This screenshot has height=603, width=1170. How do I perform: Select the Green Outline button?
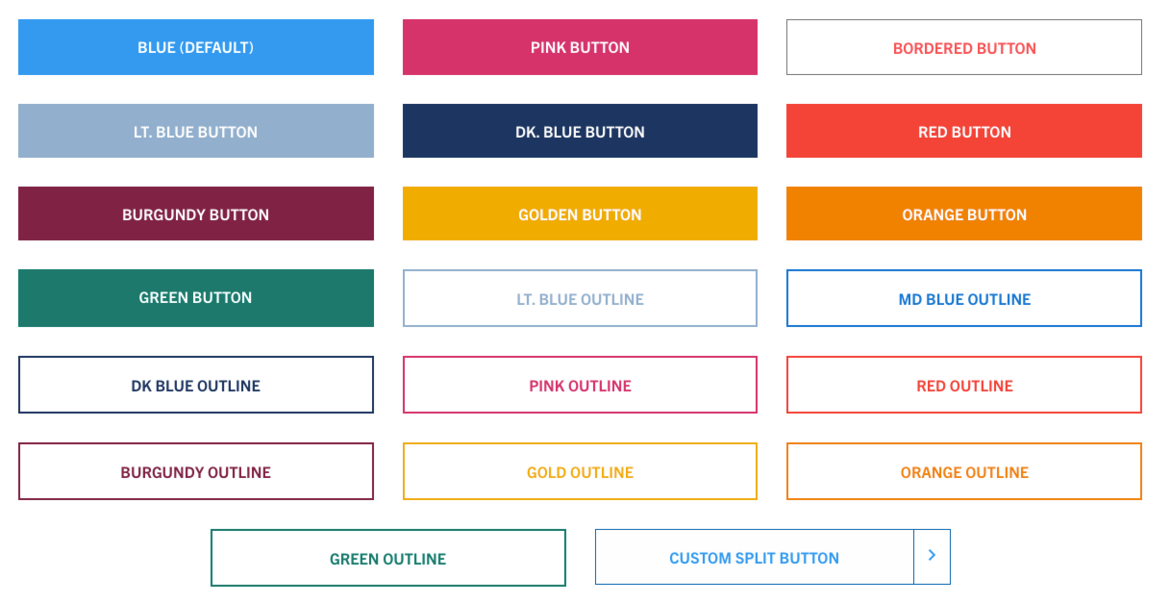[388, 557]
